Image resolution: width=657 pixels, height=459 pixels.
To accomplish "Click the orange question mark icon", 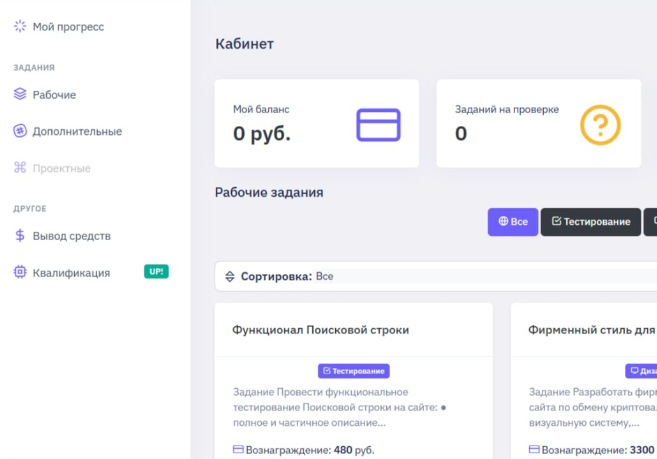I will point(600,125).
